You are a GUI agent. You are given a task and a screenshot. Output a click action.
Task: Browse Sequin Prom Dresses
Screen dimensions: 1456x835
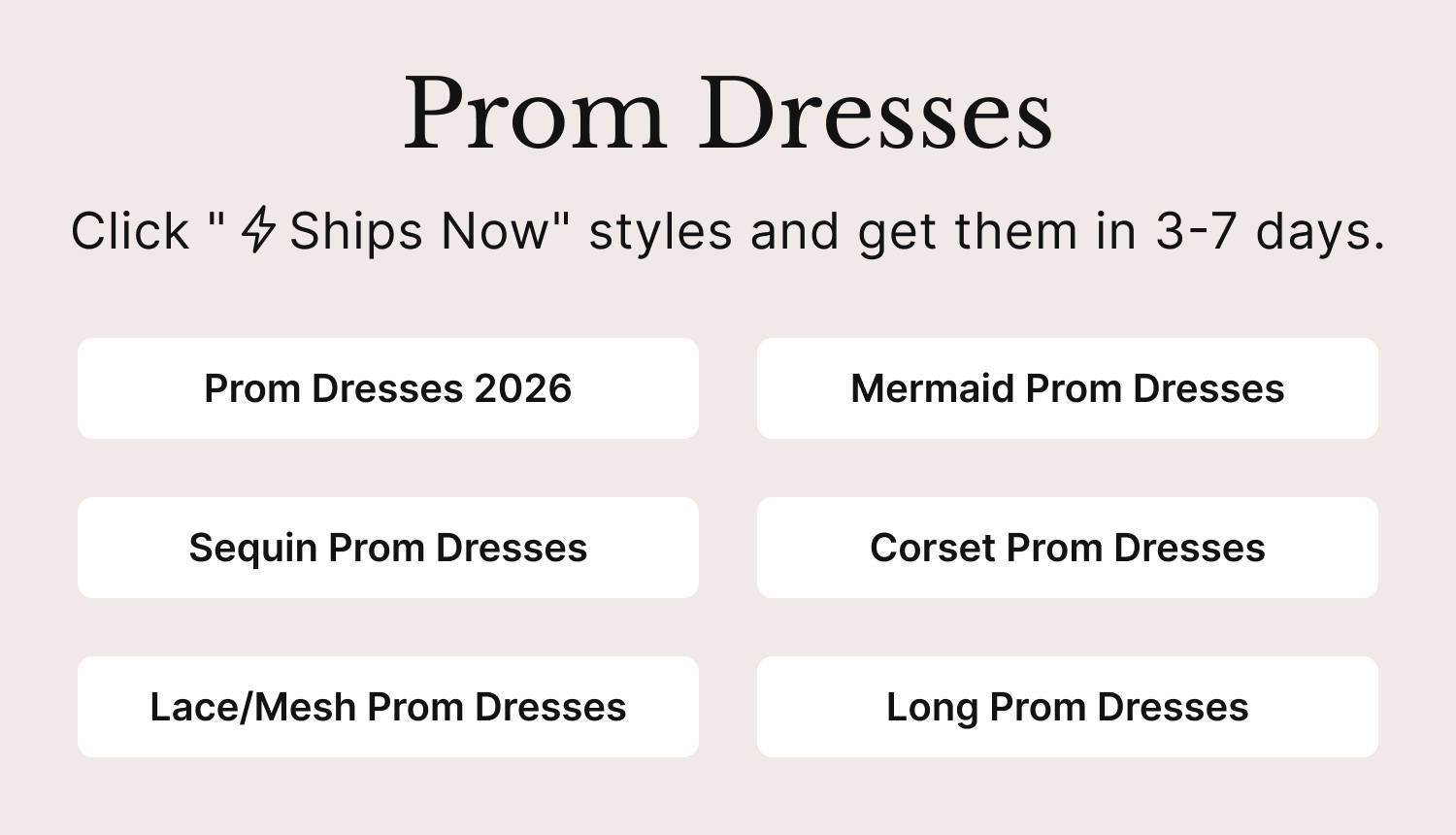point(387,548)
